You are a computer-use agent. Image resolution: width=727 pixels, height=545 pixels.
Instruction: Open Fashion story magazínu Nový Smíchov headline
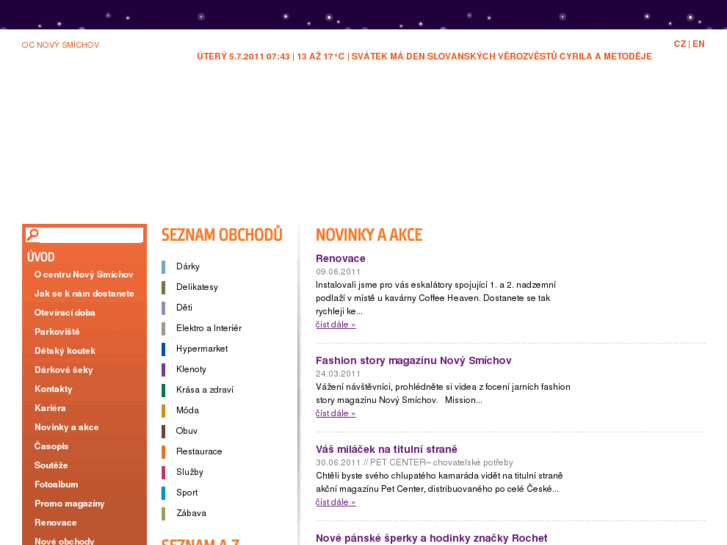[414, 360]
